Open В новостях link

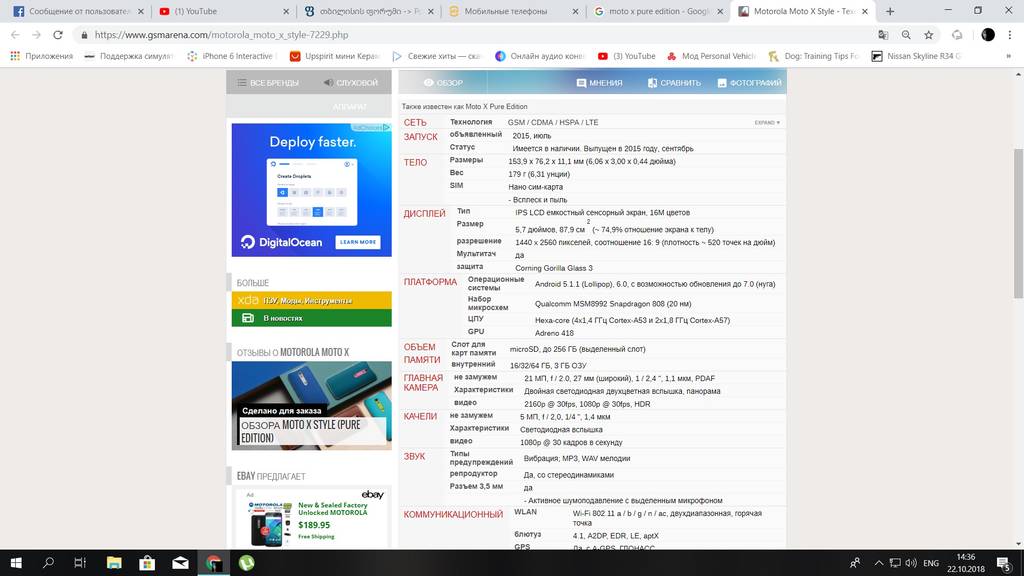312,318
